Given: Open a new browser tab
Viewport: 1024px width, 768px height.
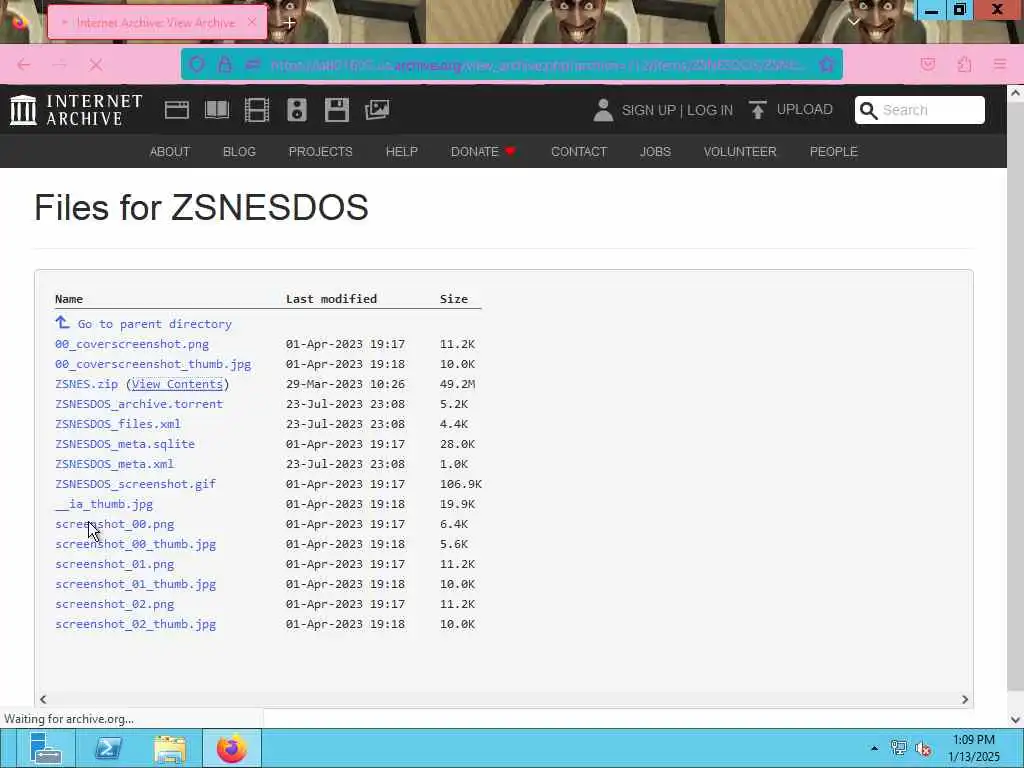Looking at the screenshot, I should point(289,22).
